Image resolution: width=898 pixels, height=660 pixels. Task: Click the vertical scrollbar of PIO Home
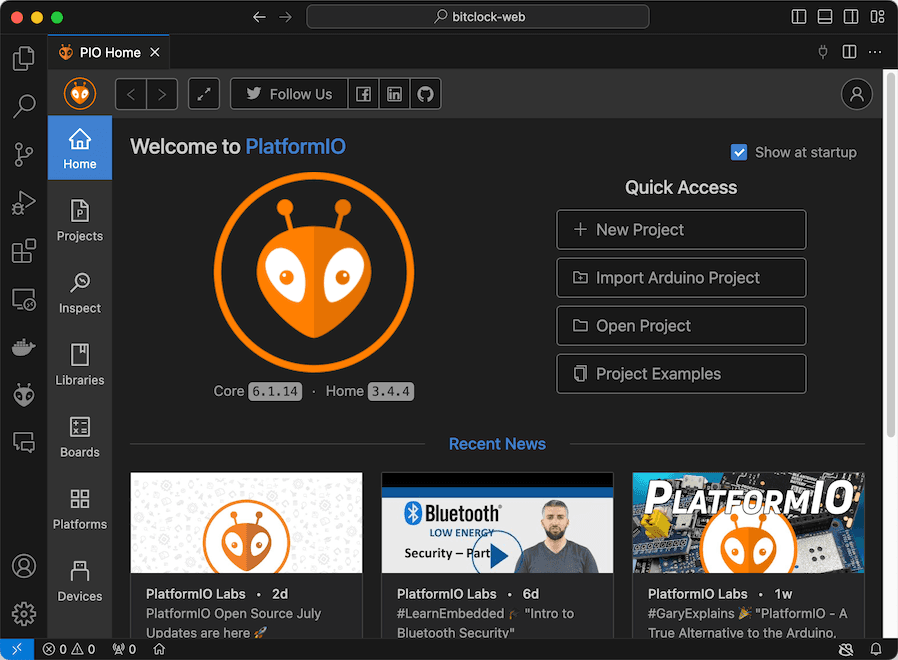(x=891, y=255)
